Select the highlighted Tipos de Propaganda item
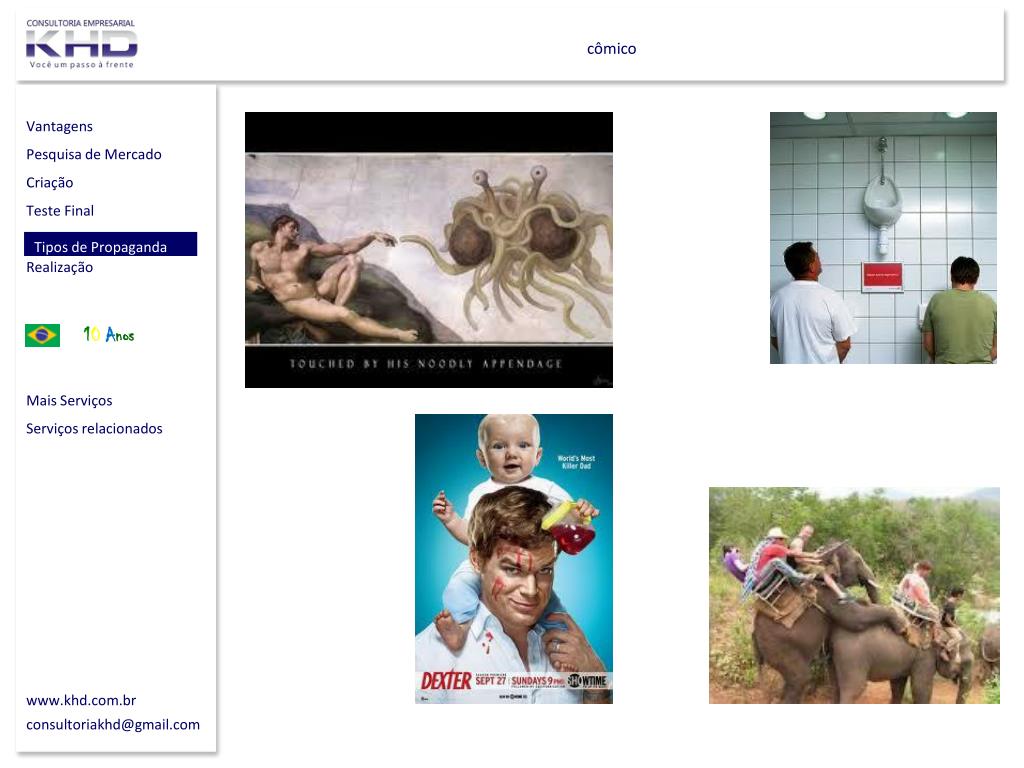 point(110,244)
